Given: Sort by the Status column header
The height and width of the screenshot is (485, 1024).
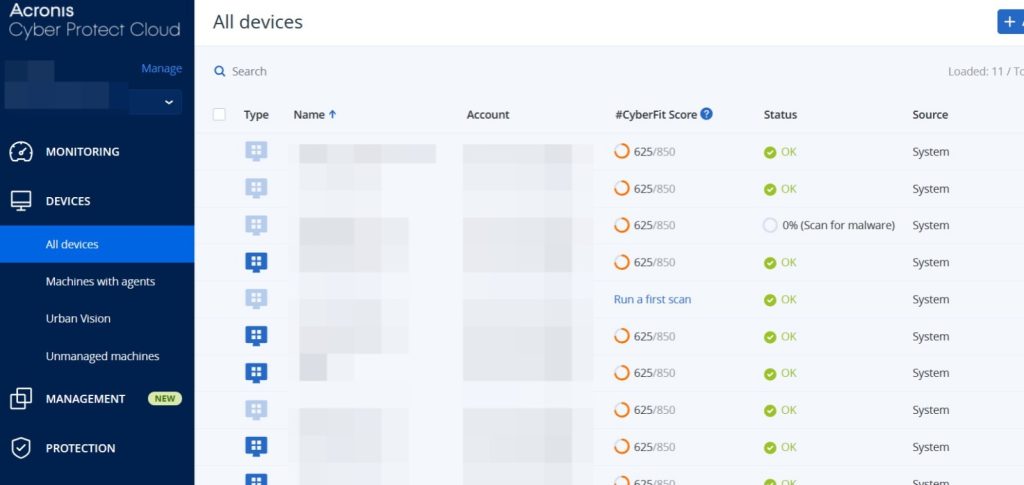Looking at the screenshot, I should click(x=780, y=114).
